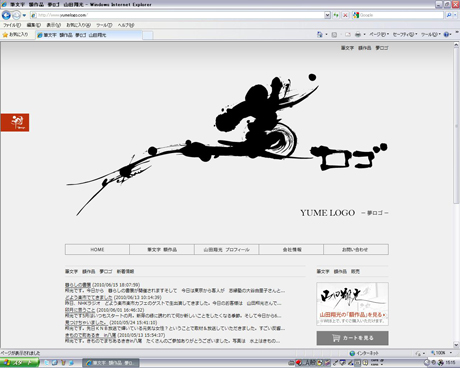Open the news link dated 2010/06/13
This screenshot has width=460, height=368.
click(x=89, y=297)
